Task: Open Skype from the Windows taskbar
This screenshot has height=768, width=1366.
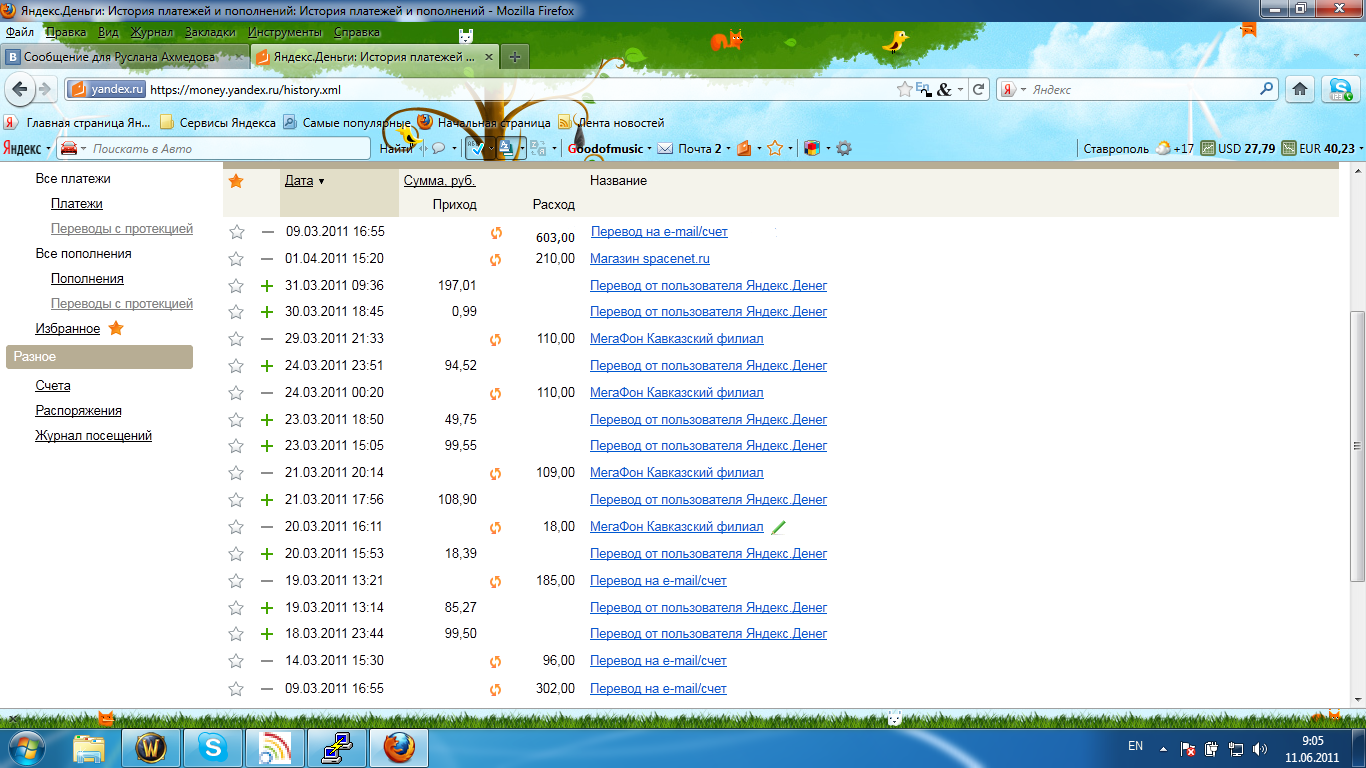Action: 213,747
